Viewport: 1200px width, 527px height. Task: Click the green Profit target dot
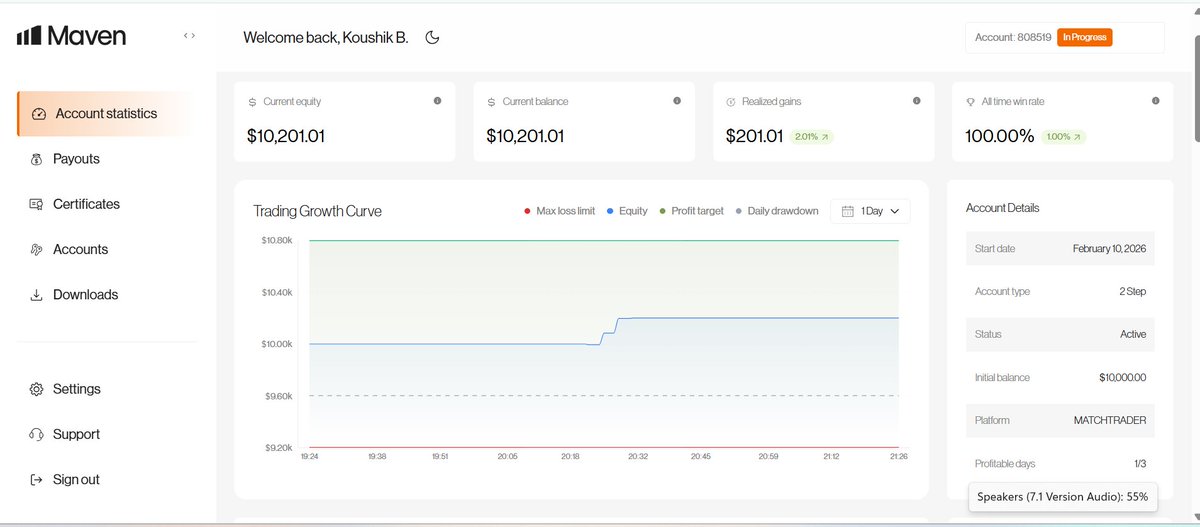[663, 211]
